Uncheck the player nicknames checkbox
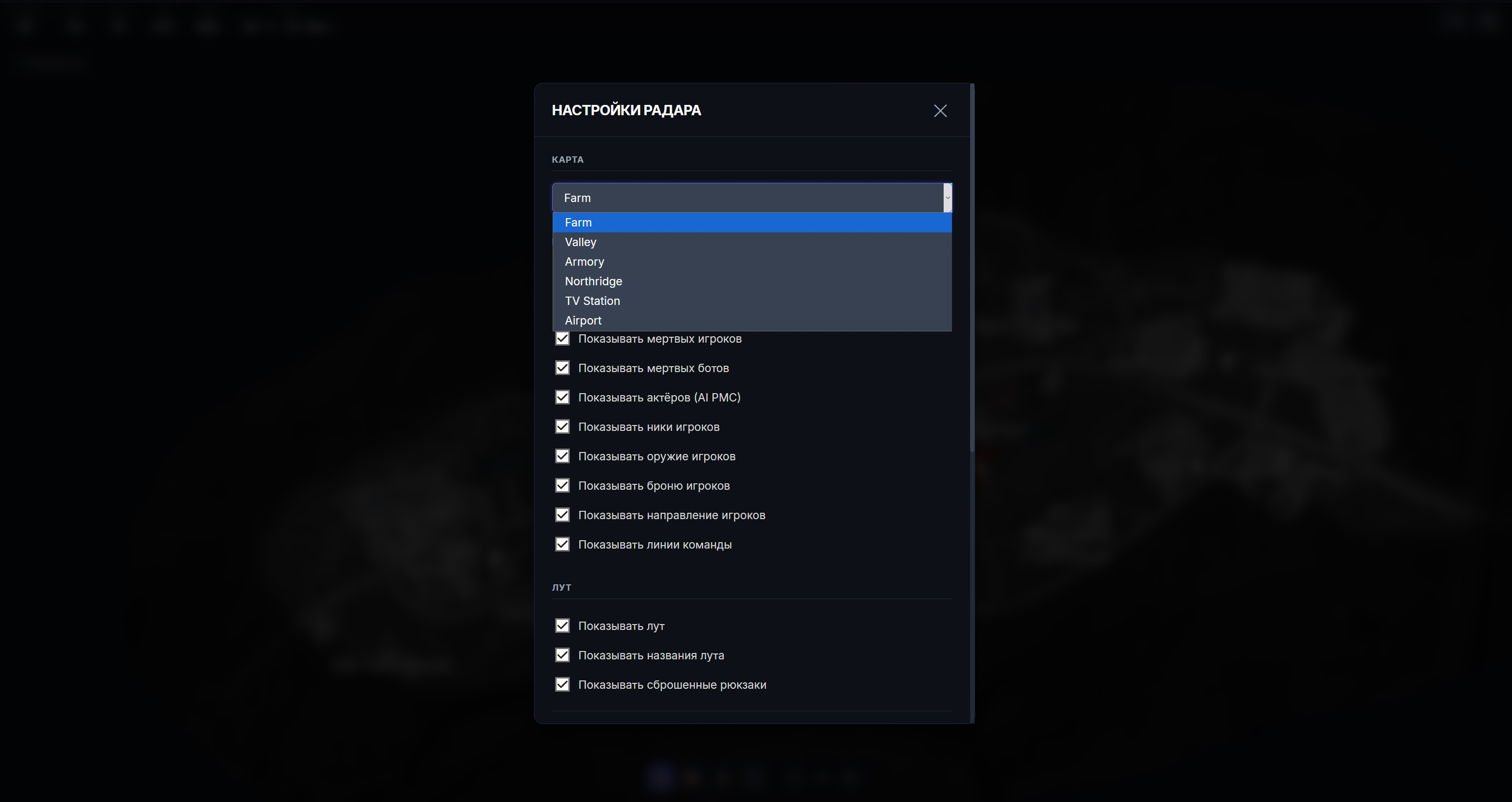This screenshot has height=802, width=1512. tap(562, 427)
